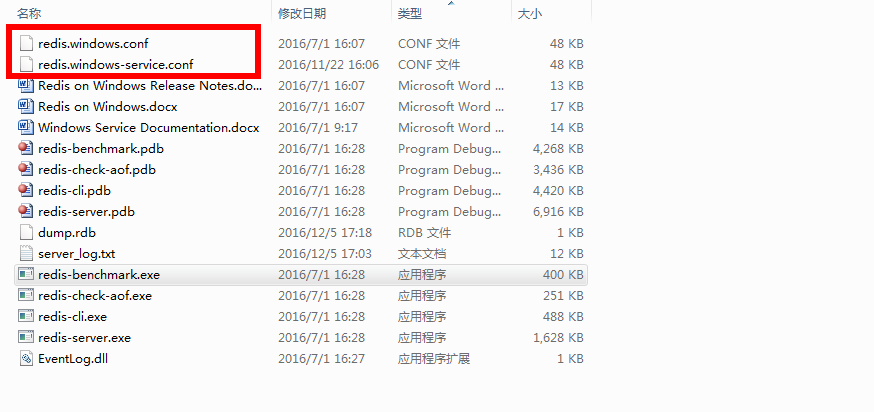The width and height of the screenshot is (874, 412).
Task: Select file name Redis on Windows.docx
Action: point(108,106)
